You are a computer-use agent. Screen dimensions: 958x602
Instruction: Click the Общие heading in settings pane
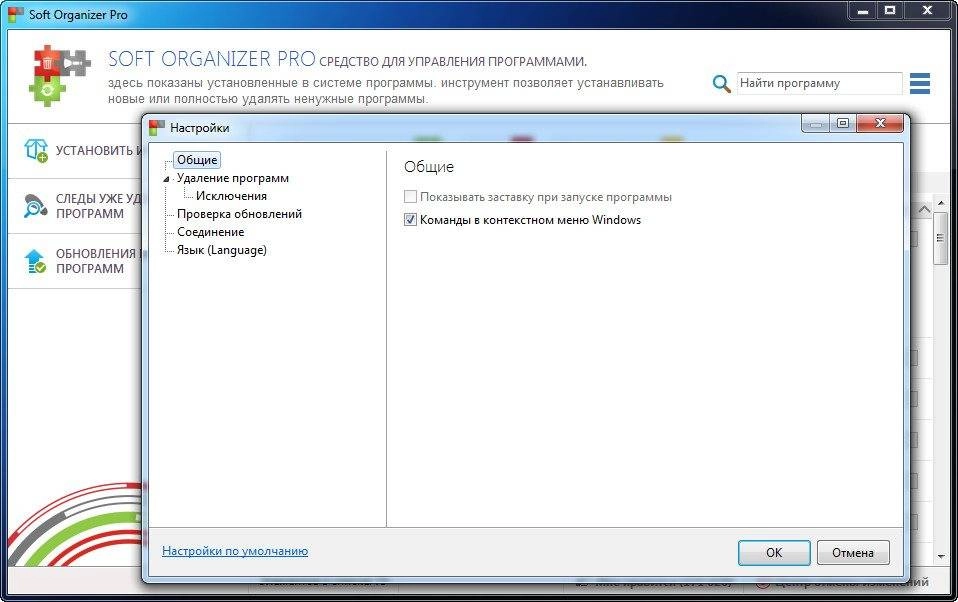(x=429, y=167)
